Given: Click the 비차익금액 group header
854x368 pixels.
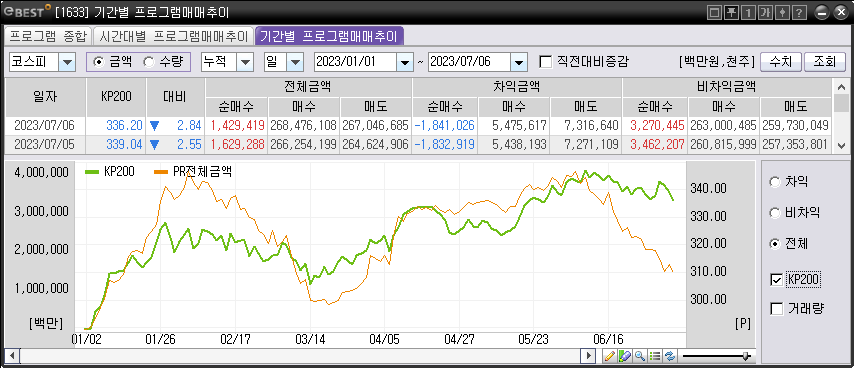Looking at the screenshot, I should pos(727,87).
